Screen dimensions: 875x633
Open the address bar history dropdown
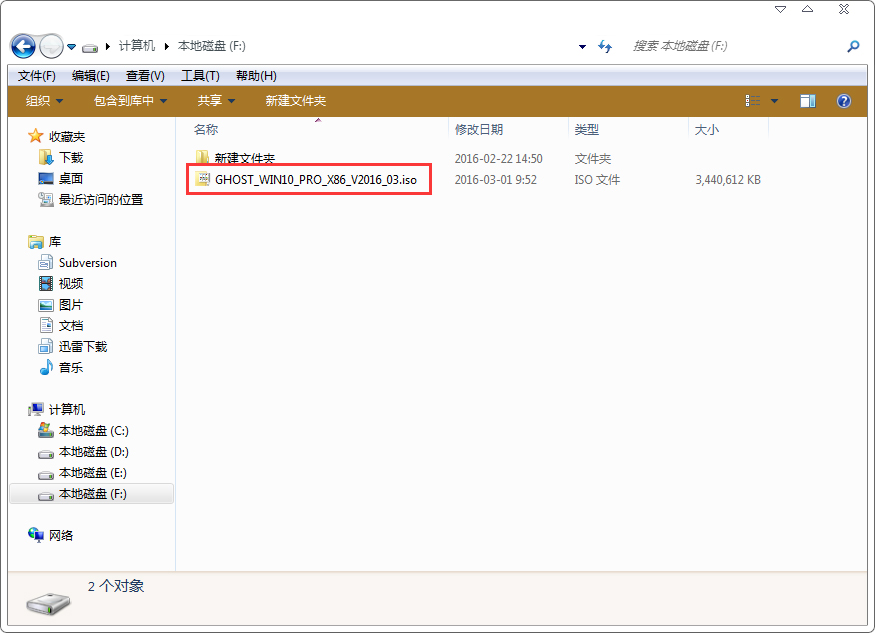581,46
